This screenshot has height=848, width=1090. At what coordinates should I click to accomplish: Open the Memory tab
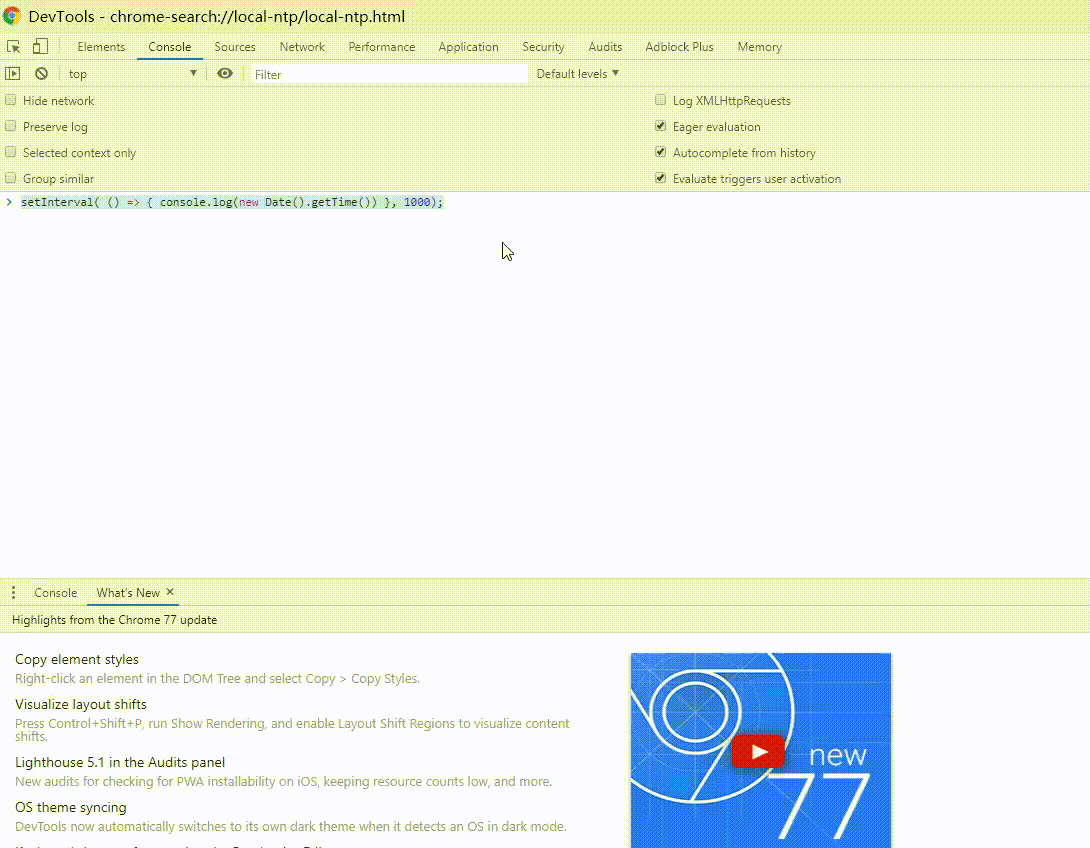[760, 47]
